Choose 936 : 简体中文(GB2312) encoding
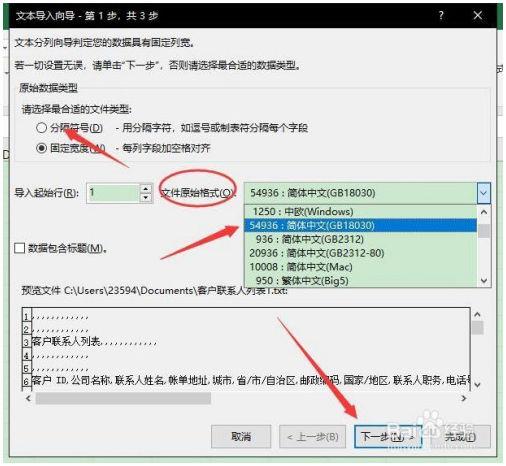The height and width of the screenshot is (466, 506). coord(361,239)
